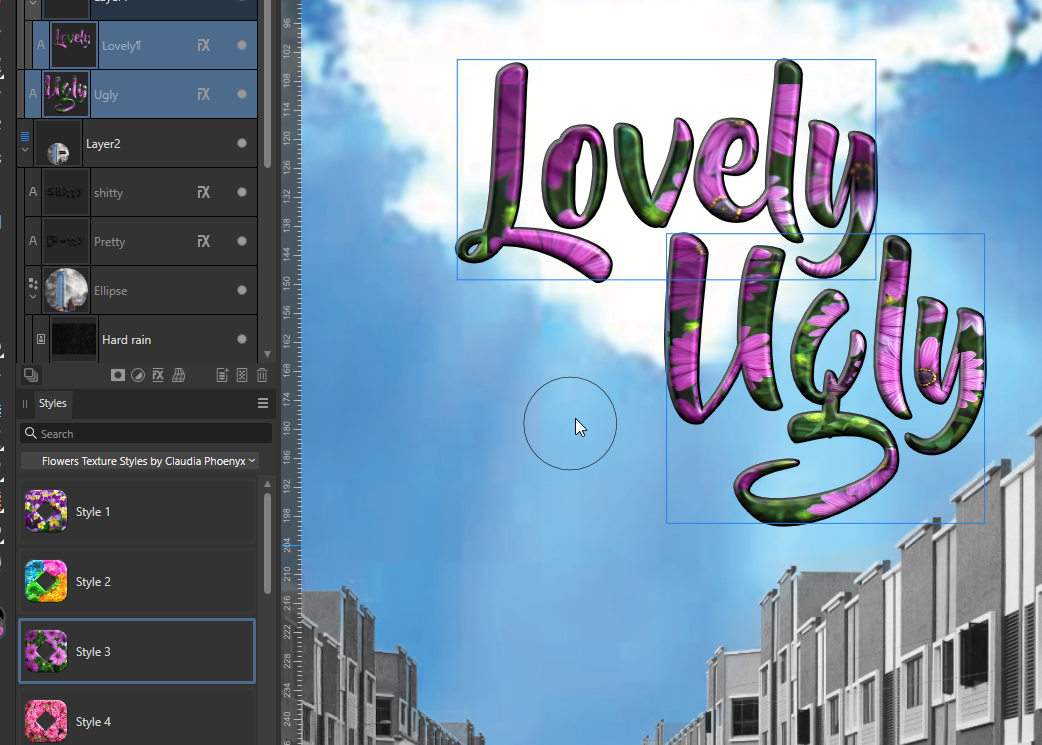Image resolution: width=1042 pixels, height=745 pixels.
Task: Hide the Layer2 group
Action: (242, 143)
